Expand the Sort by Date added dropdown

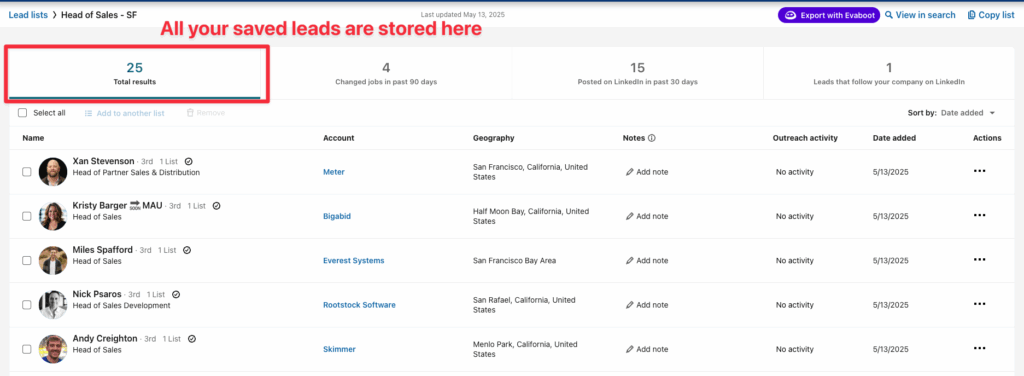(968, 113)
